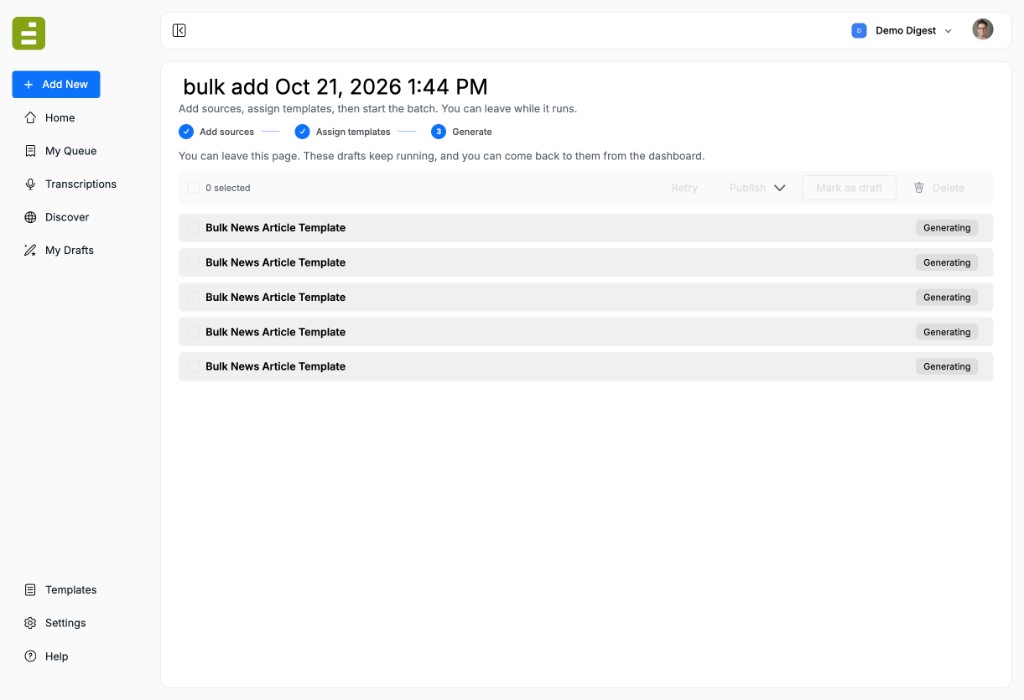The width and height of the screenshot is (1024, 700).
Task: Click the plus icon in Add New
Action: point(28,84)
